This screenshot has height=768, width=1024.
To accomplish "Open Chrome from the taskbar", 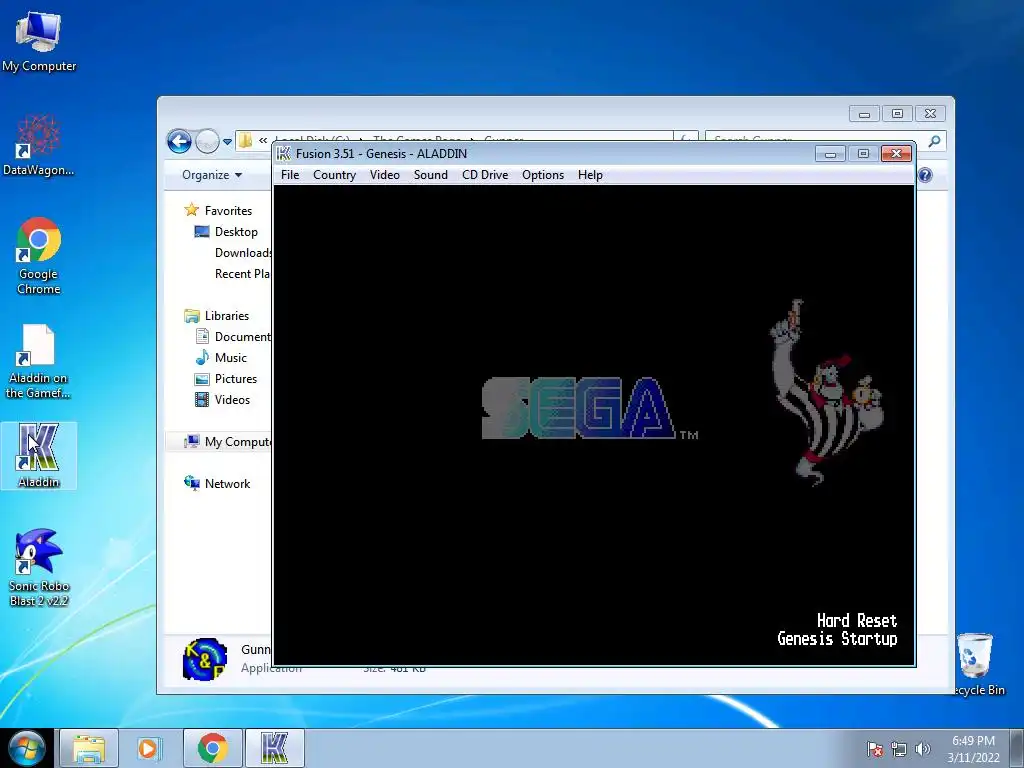I will tap(212, 748).
